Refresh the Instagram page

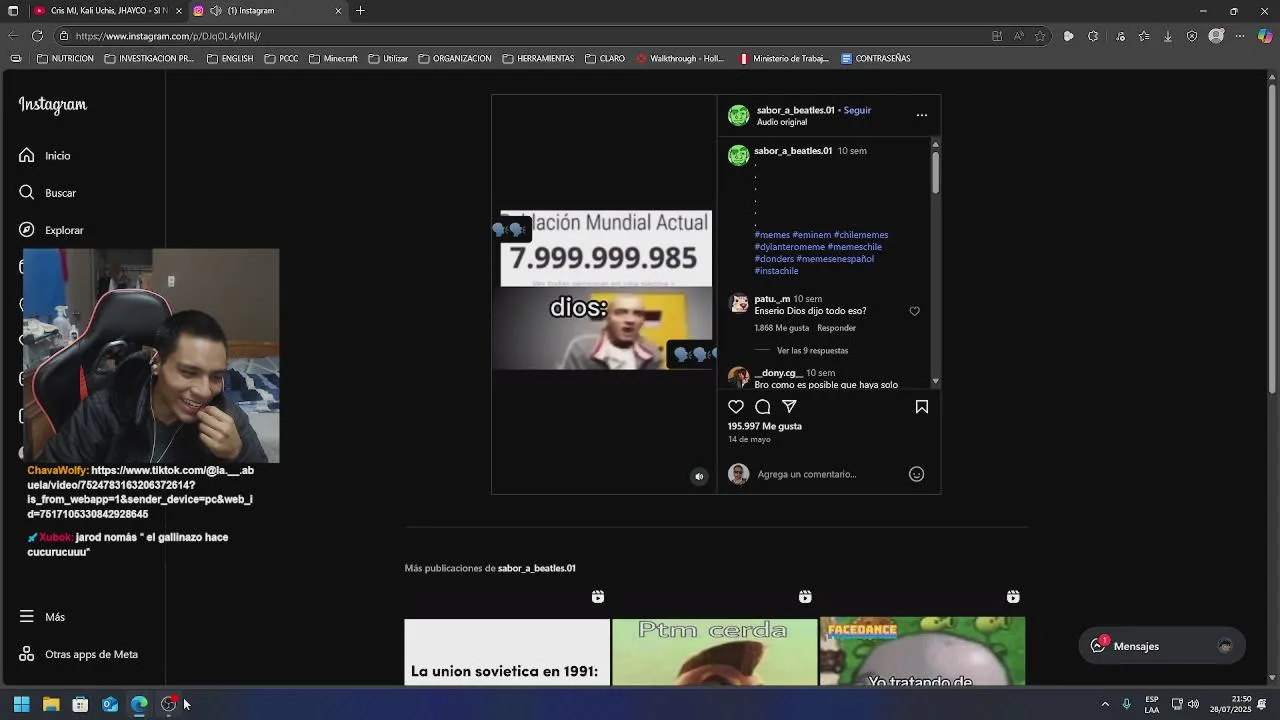pos(37,36)
